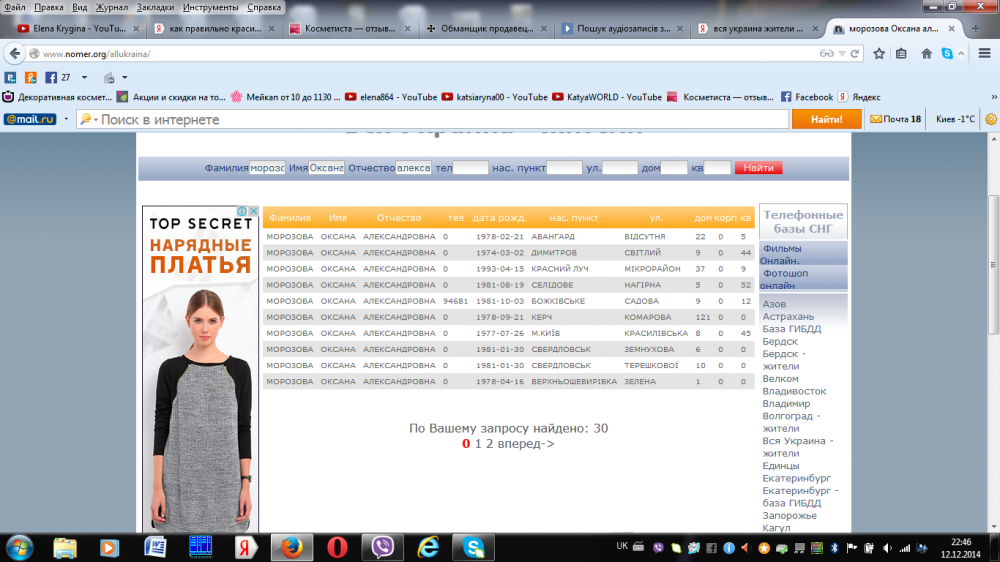Expand the Facebook toolbar counter dropdown

point(84,77)
